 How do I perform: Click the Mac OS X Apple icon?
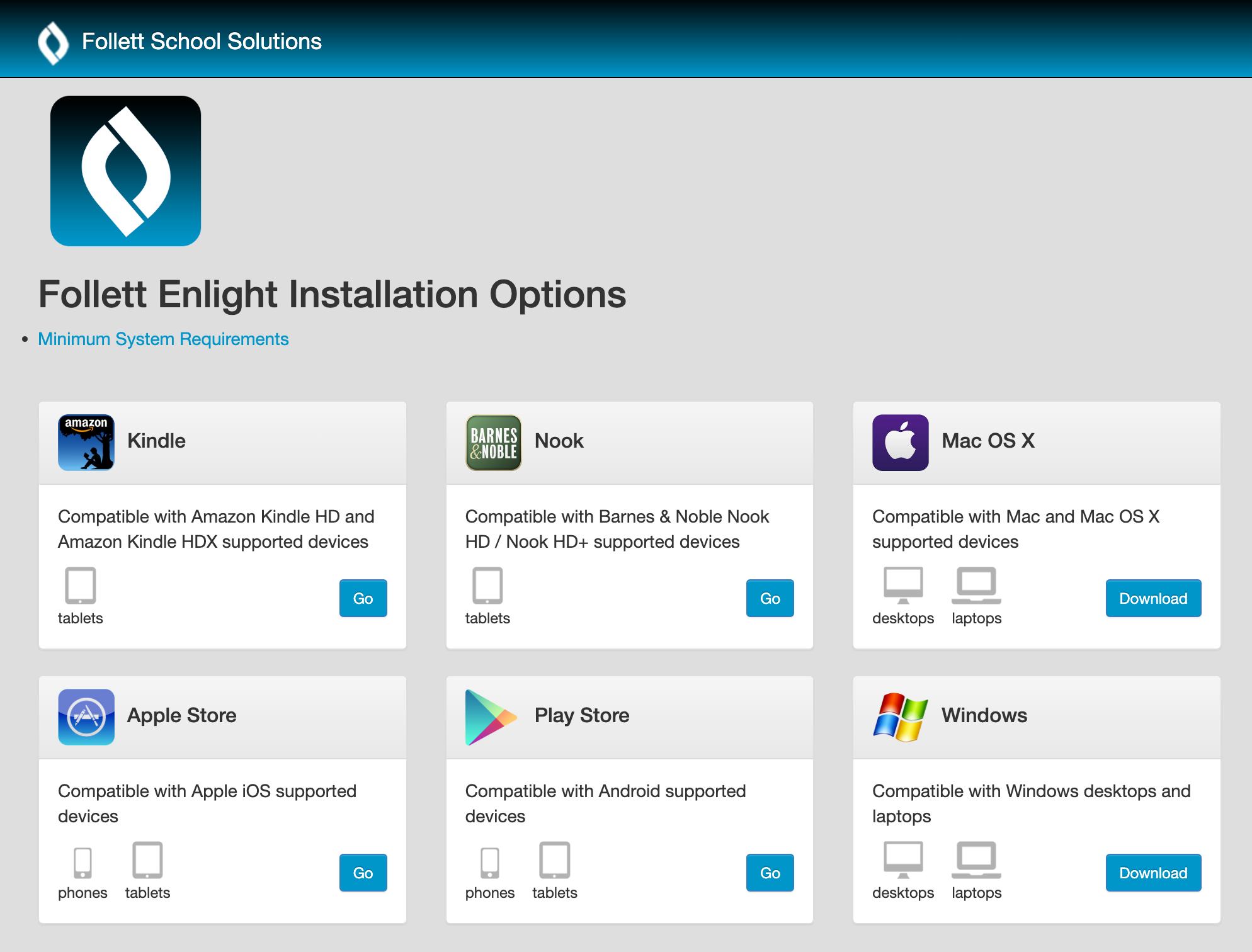click(900, 442)
